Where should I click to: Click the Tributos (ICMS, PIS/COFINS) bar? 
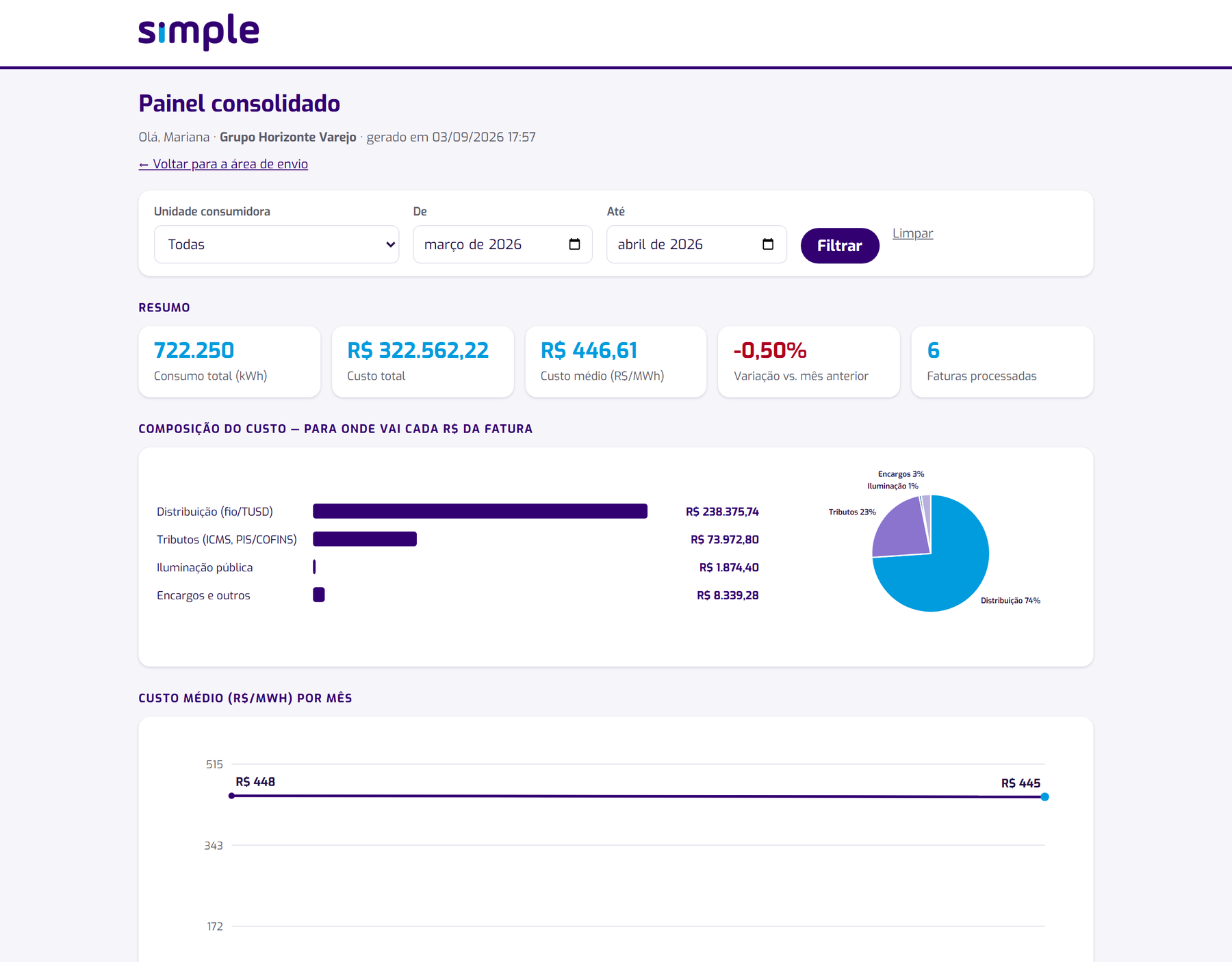click(x=365, y=539)
